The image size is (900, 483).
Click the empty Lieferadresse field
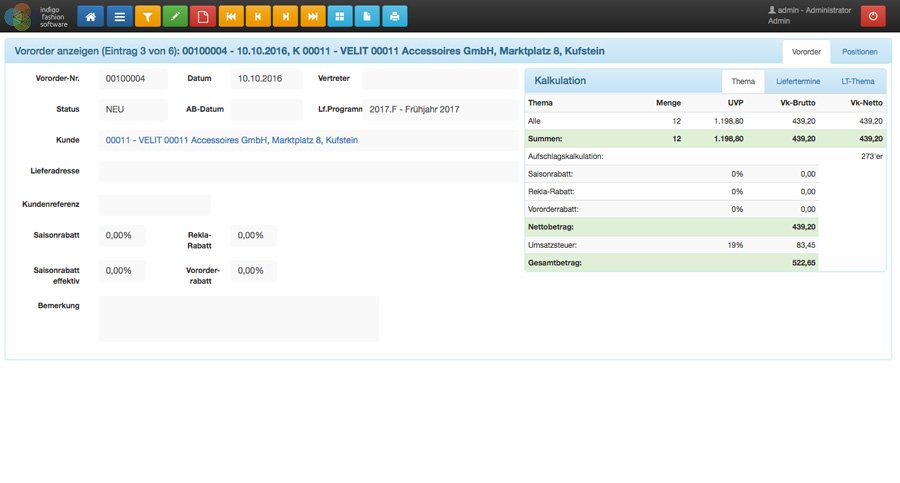(309, 171)
